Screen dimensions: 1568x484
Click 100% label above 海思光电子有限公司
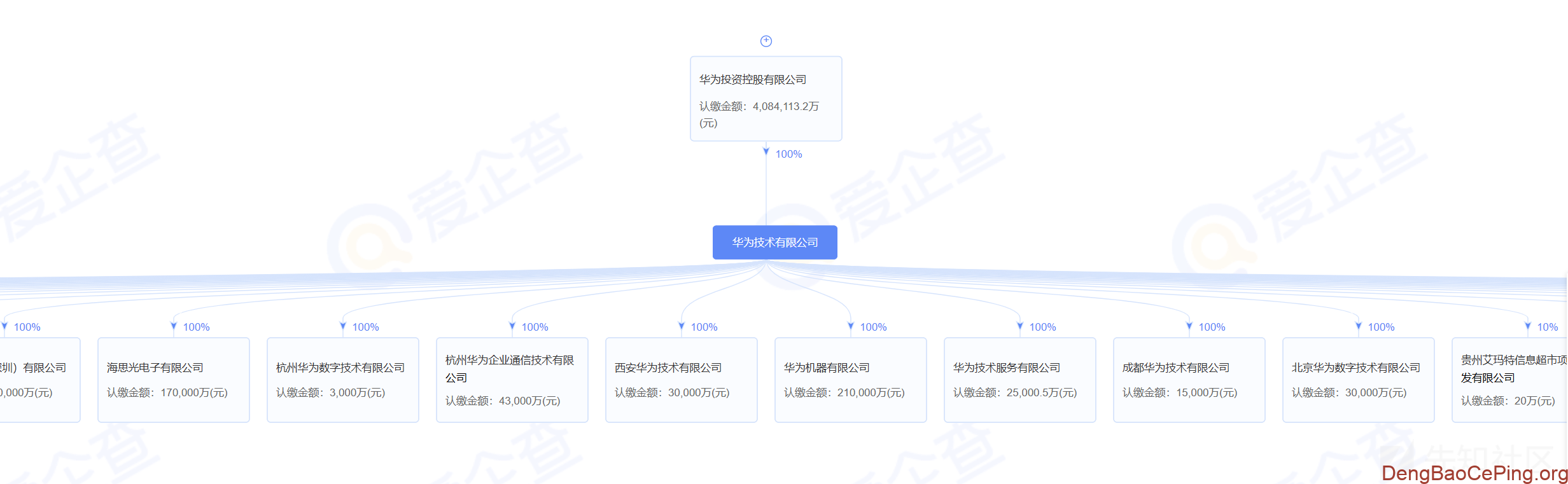pyautogui.click(x=196, y=327)
